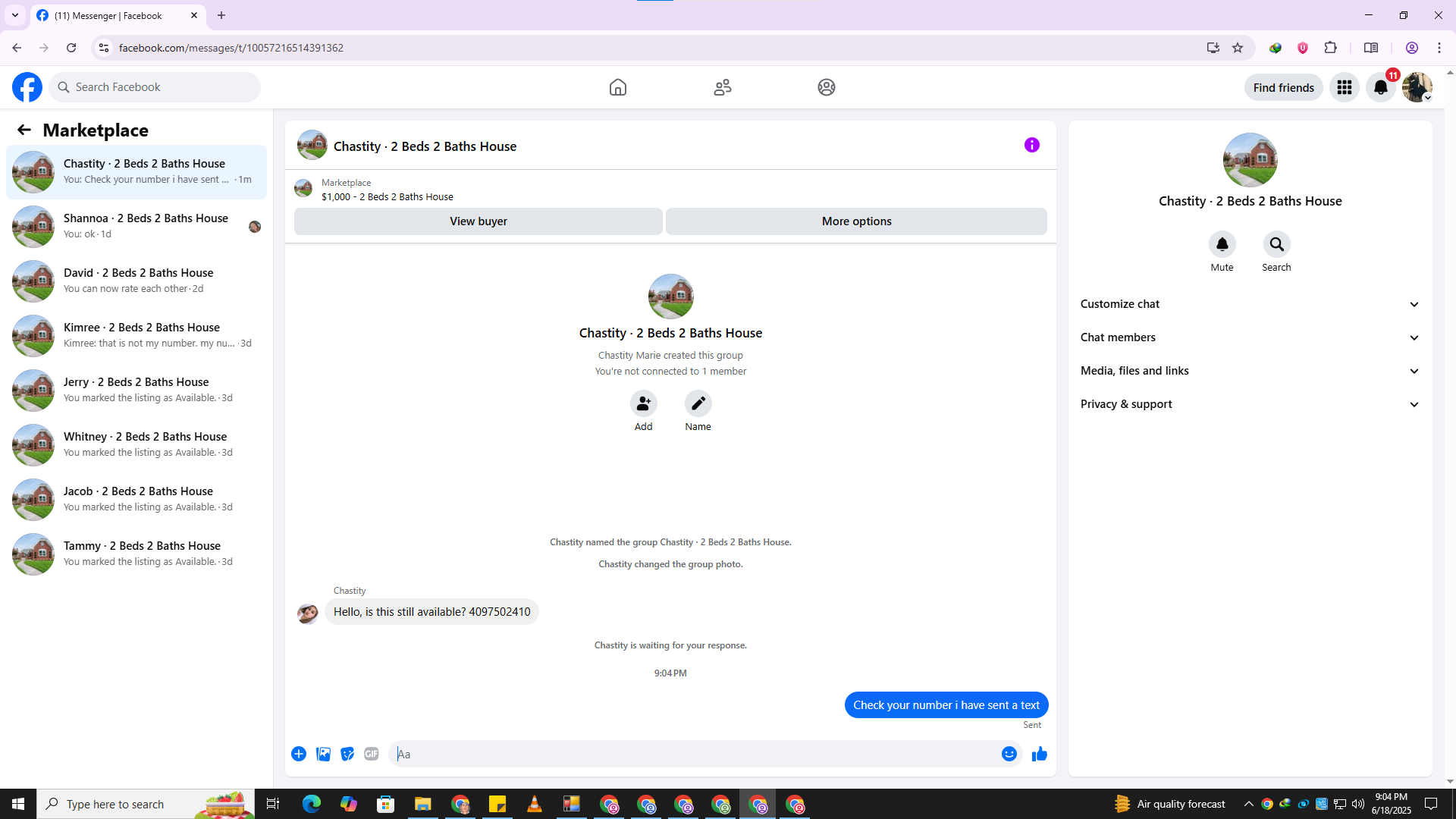
Task: Click Chastity's avatar beside her message
Action: (x=308, y=613)
